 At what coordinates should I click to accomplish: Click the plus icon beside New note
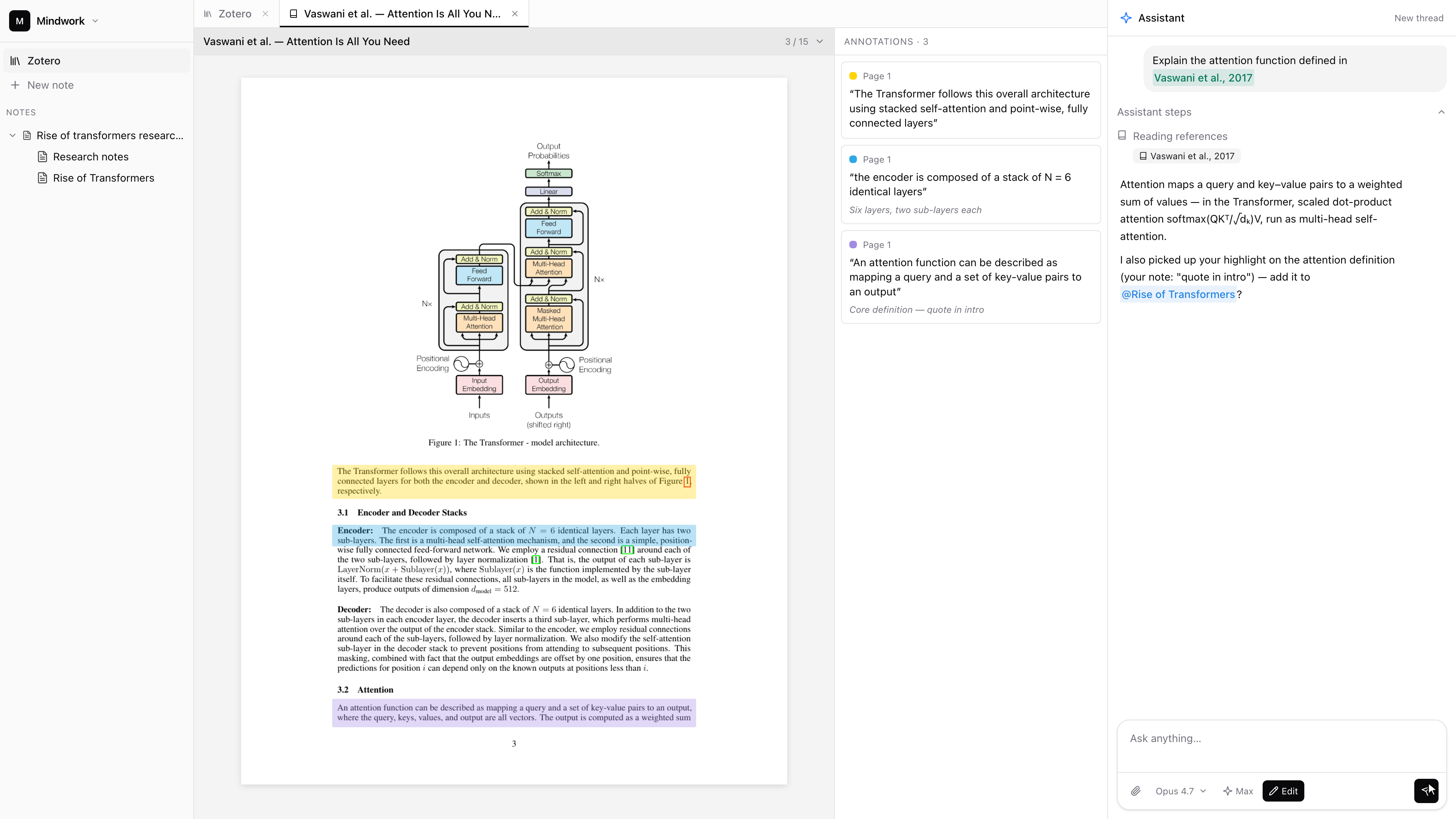(15, 85)
